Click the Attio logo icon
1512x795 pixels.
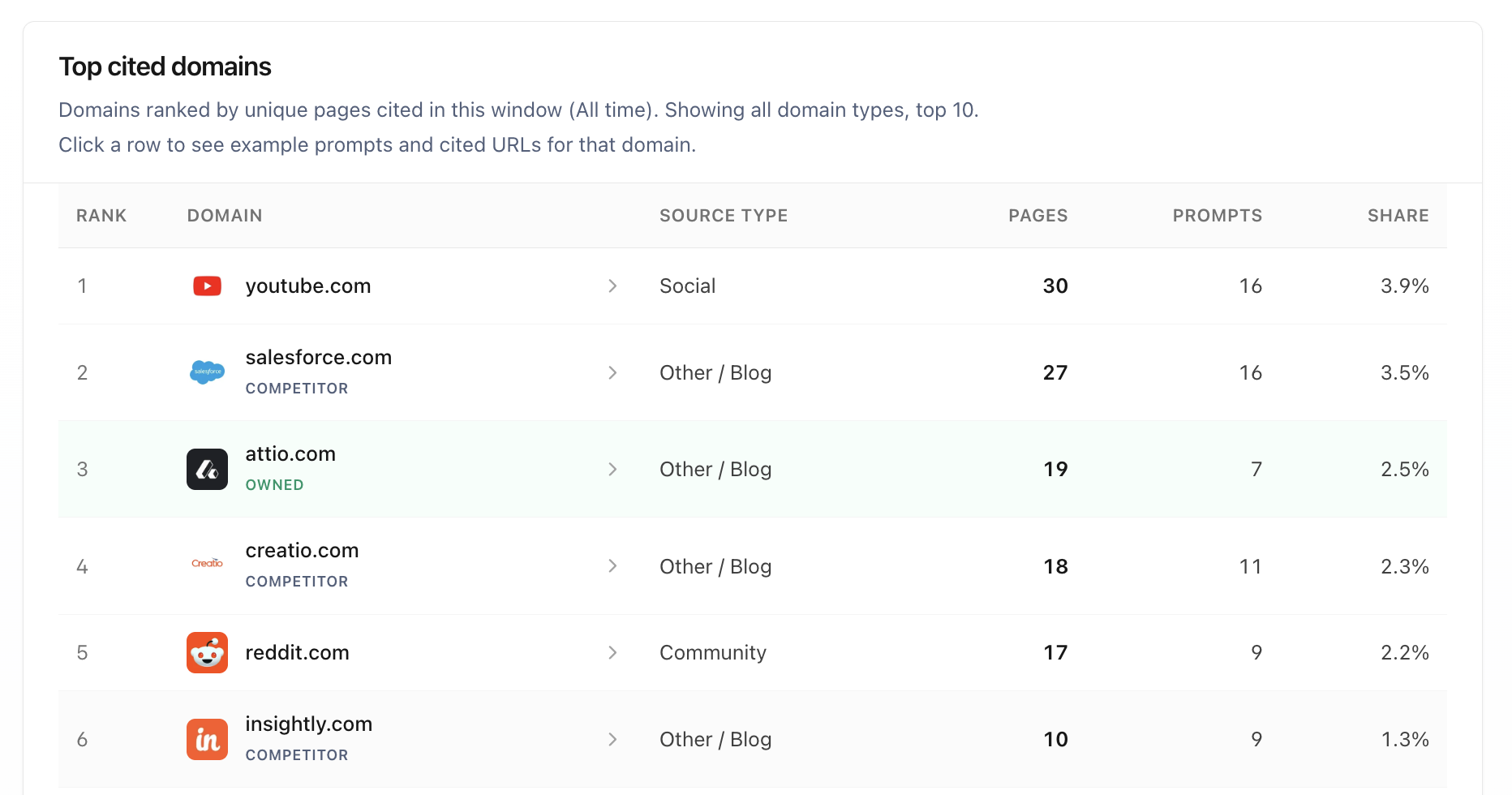(207, 469)
